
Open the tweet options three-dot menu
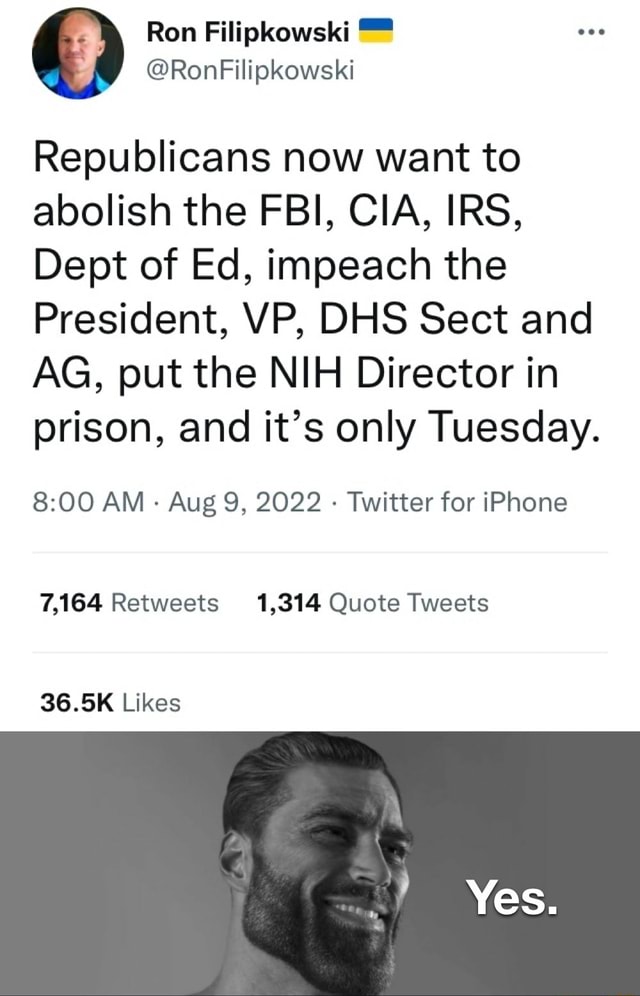(590, 30)
